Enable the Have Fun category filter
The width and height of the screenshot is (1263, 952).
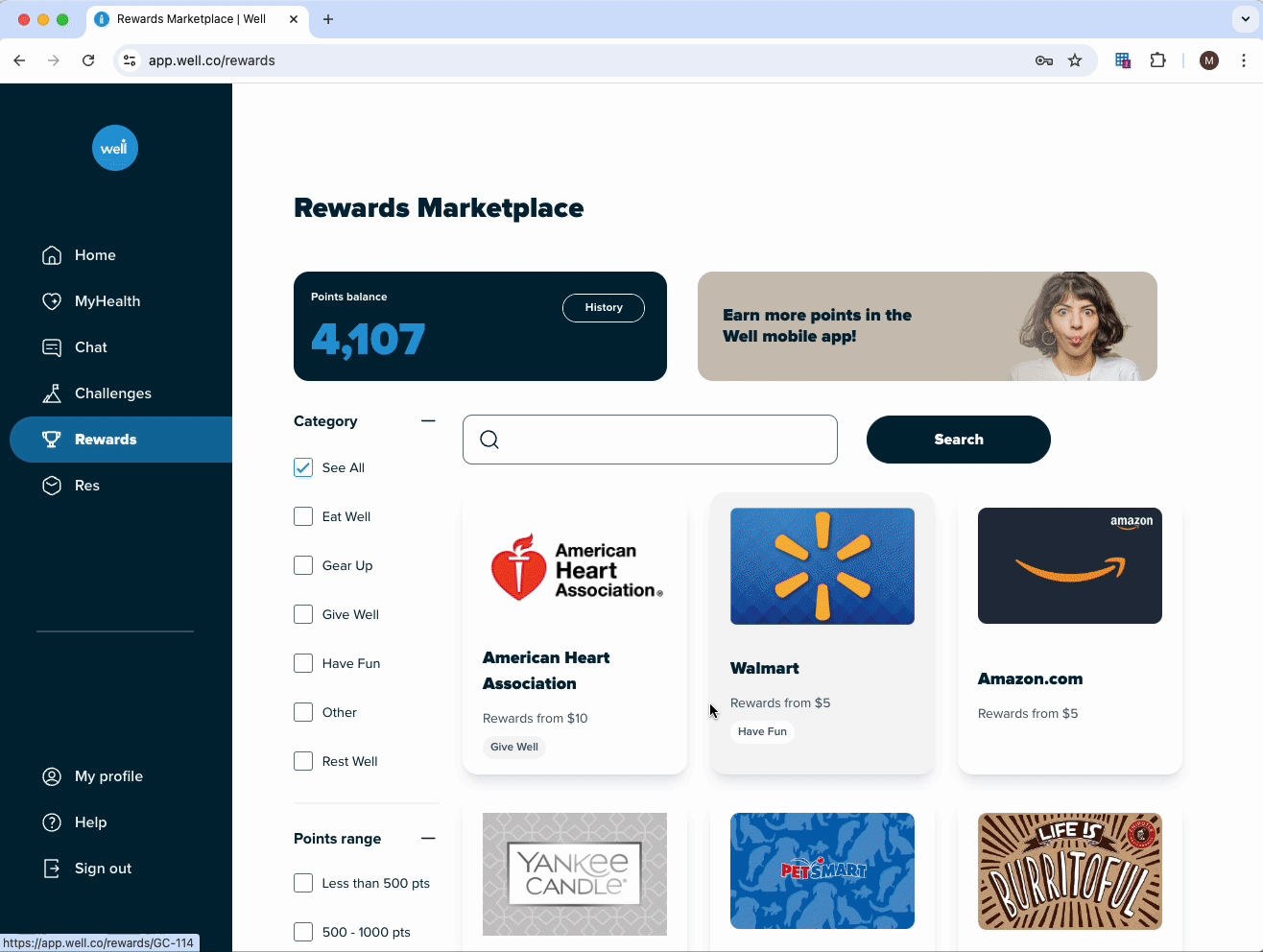303,663
